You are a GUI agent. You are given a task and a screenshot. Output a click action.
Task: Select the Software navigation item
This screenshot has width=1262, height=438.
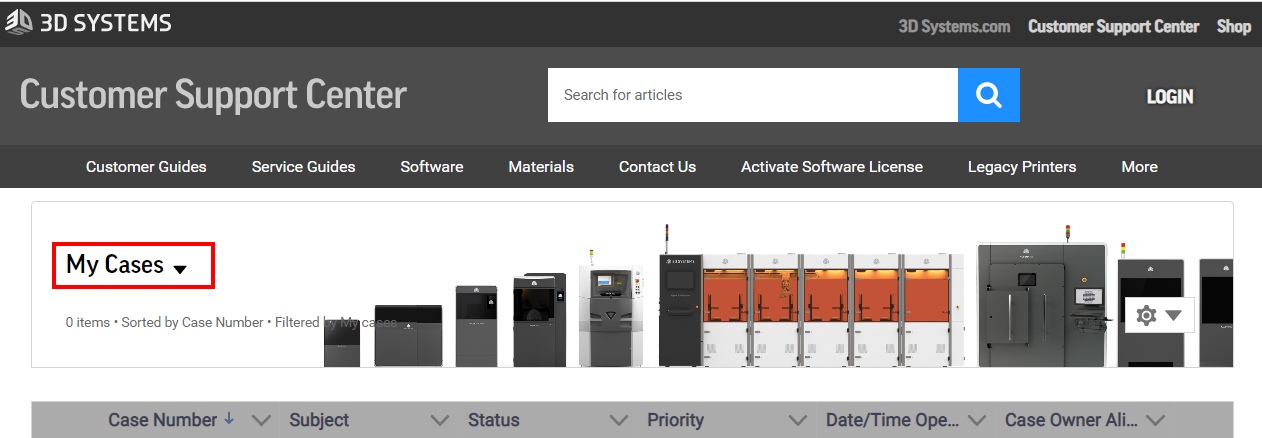point(431,167)
